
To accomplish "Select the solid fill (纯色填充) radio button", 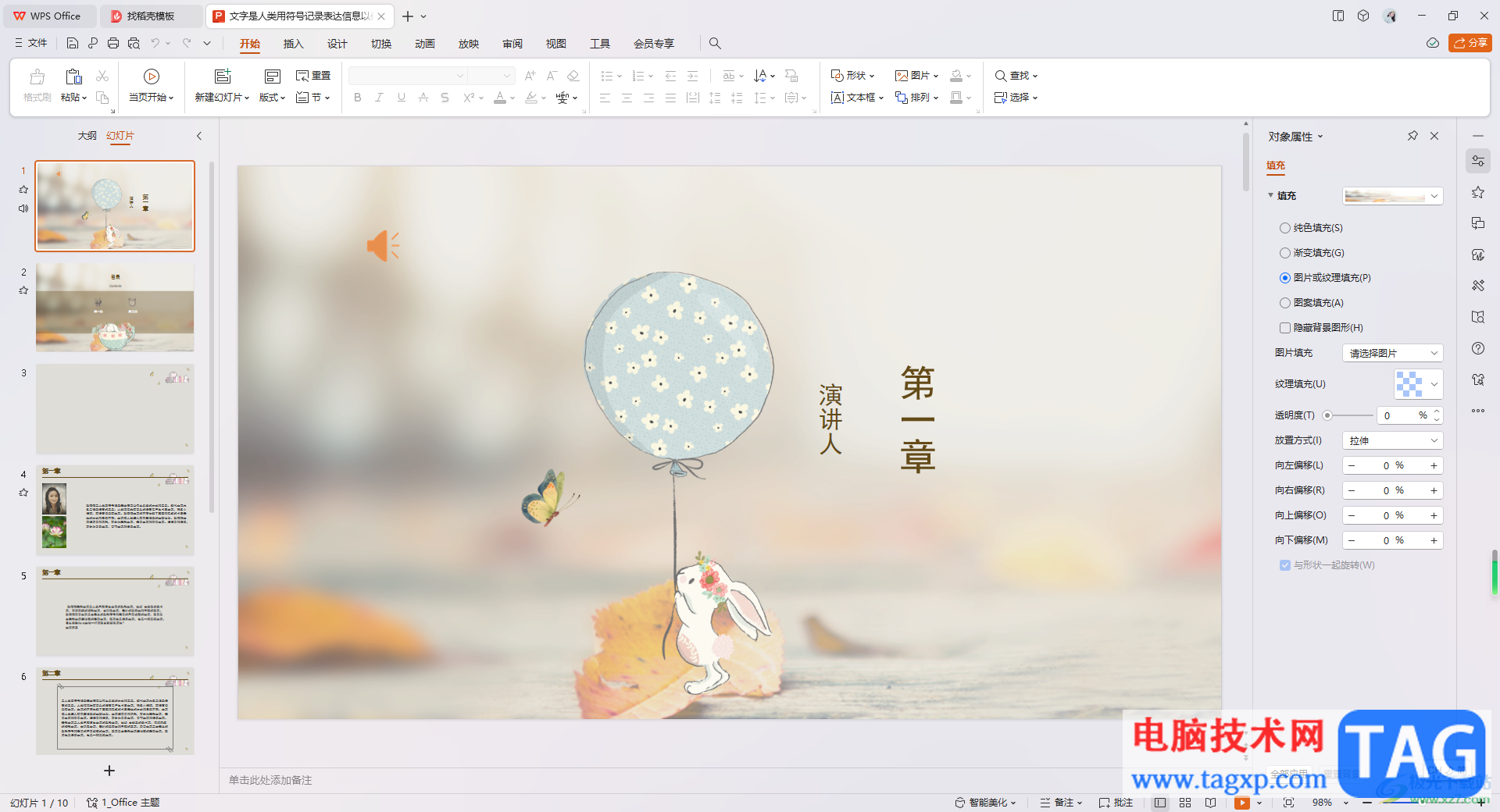I will (1285, 228).
